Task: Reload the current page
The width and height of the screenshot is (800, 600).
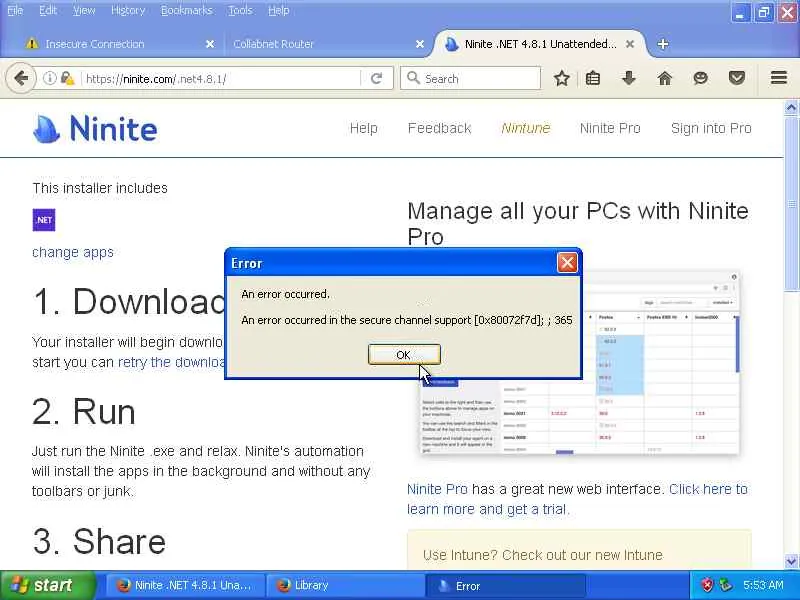Action: pos(377,79)
